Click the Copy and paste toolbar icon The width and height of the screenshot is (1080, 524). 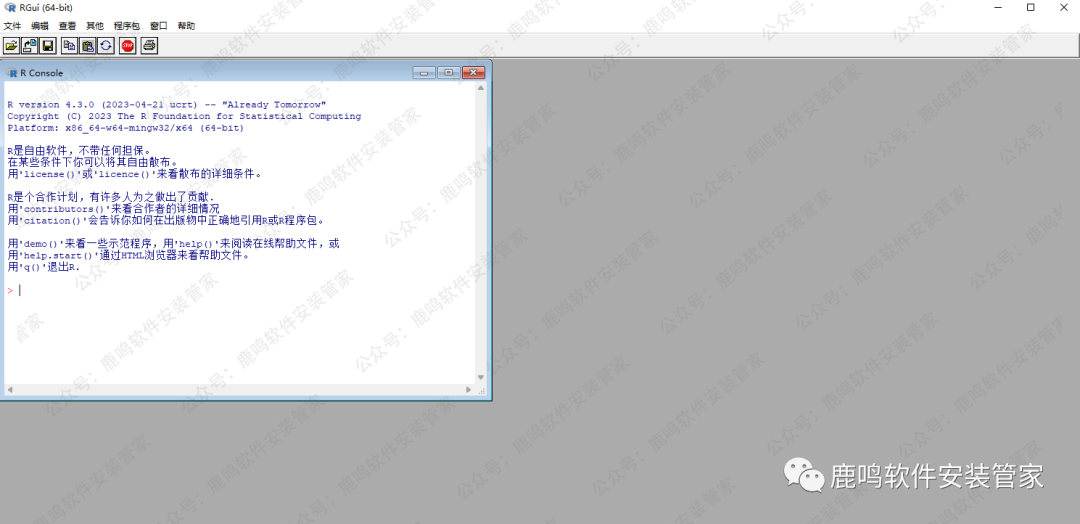106,45
